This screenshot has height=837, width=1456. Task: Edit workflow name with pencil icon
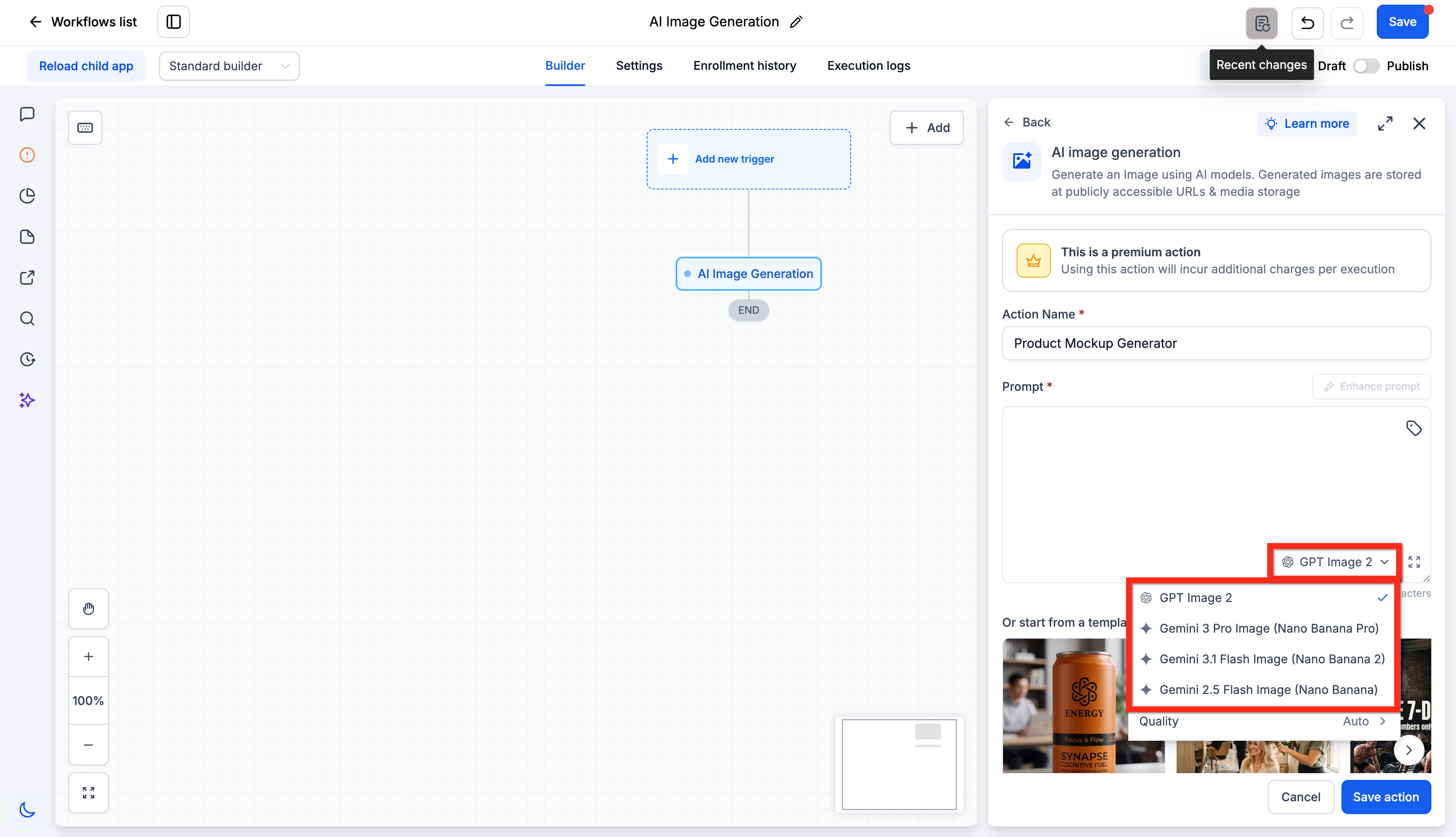click(x=796, y=22)
